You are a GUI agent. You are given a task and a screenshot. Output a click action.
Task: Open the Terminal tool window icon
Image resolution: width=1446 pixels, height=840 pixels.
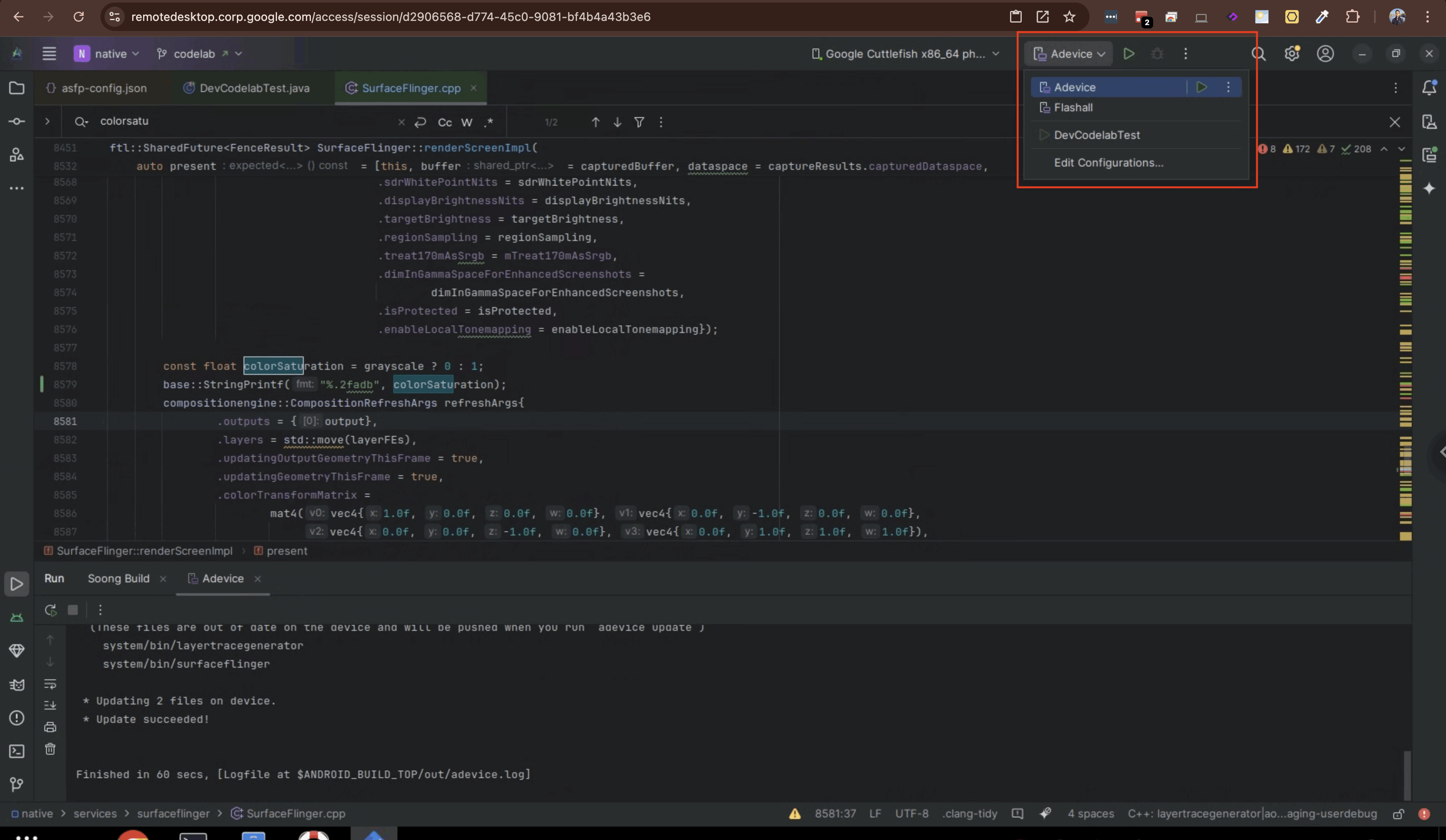[x=17, y=751]
